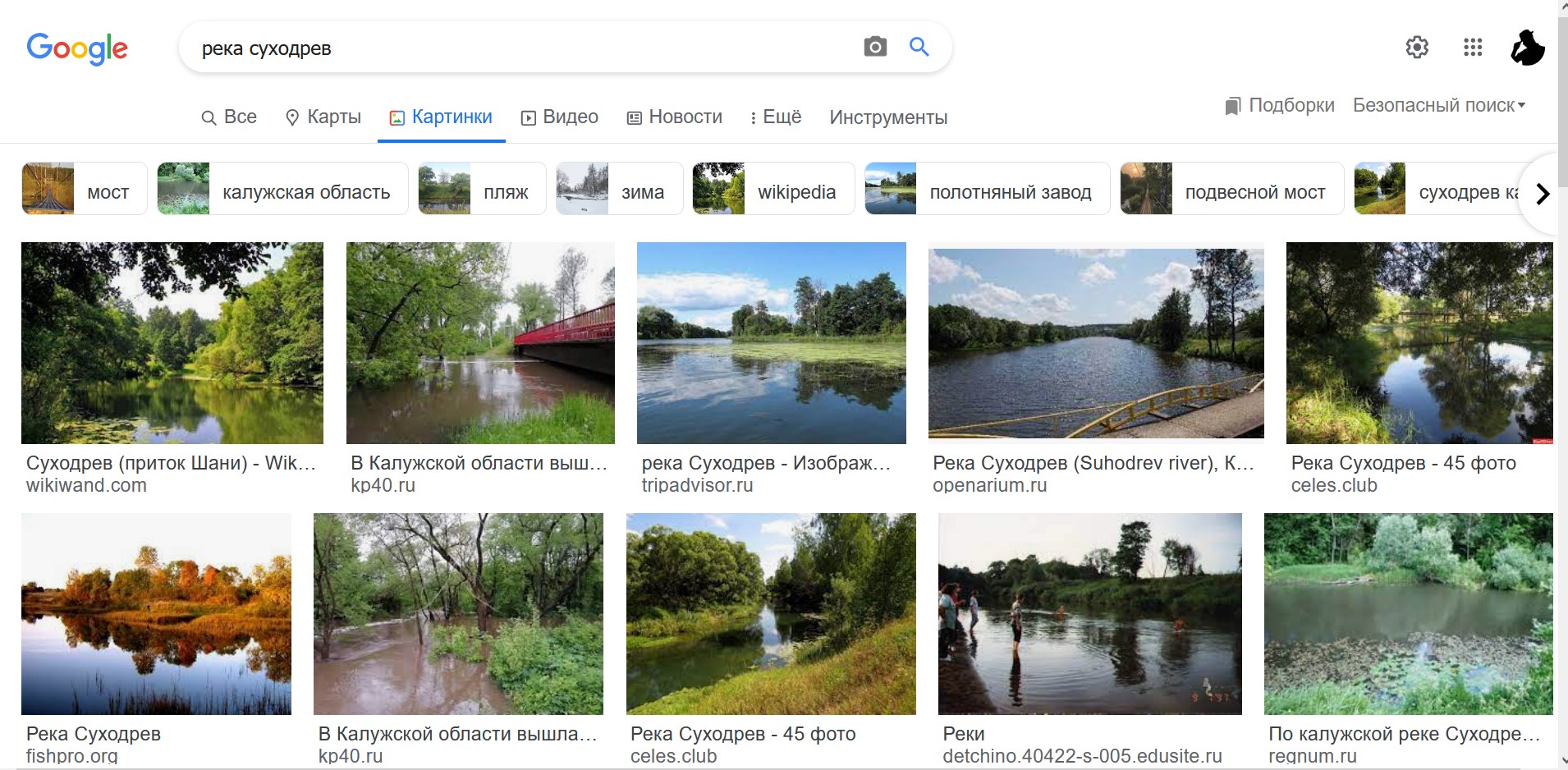Filter by полотняный завод chip
Screen dimensions: 1568x770
(x=987, y=189)
